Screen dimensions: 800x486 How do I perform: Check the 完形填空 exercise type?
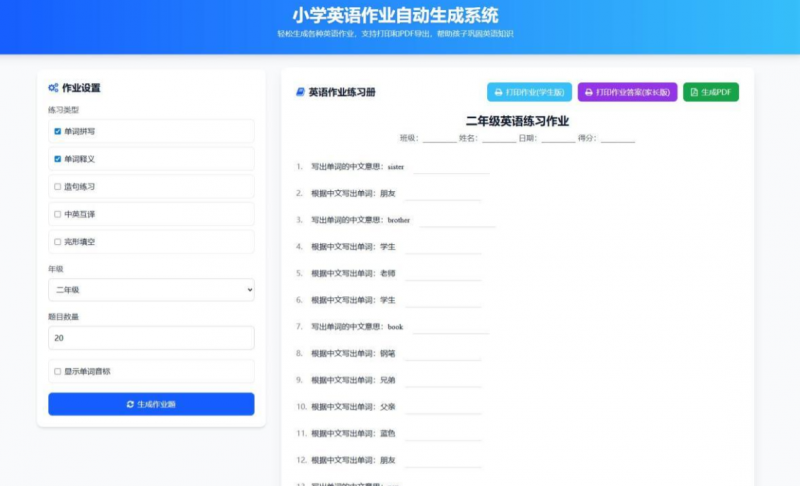point(57,241)
